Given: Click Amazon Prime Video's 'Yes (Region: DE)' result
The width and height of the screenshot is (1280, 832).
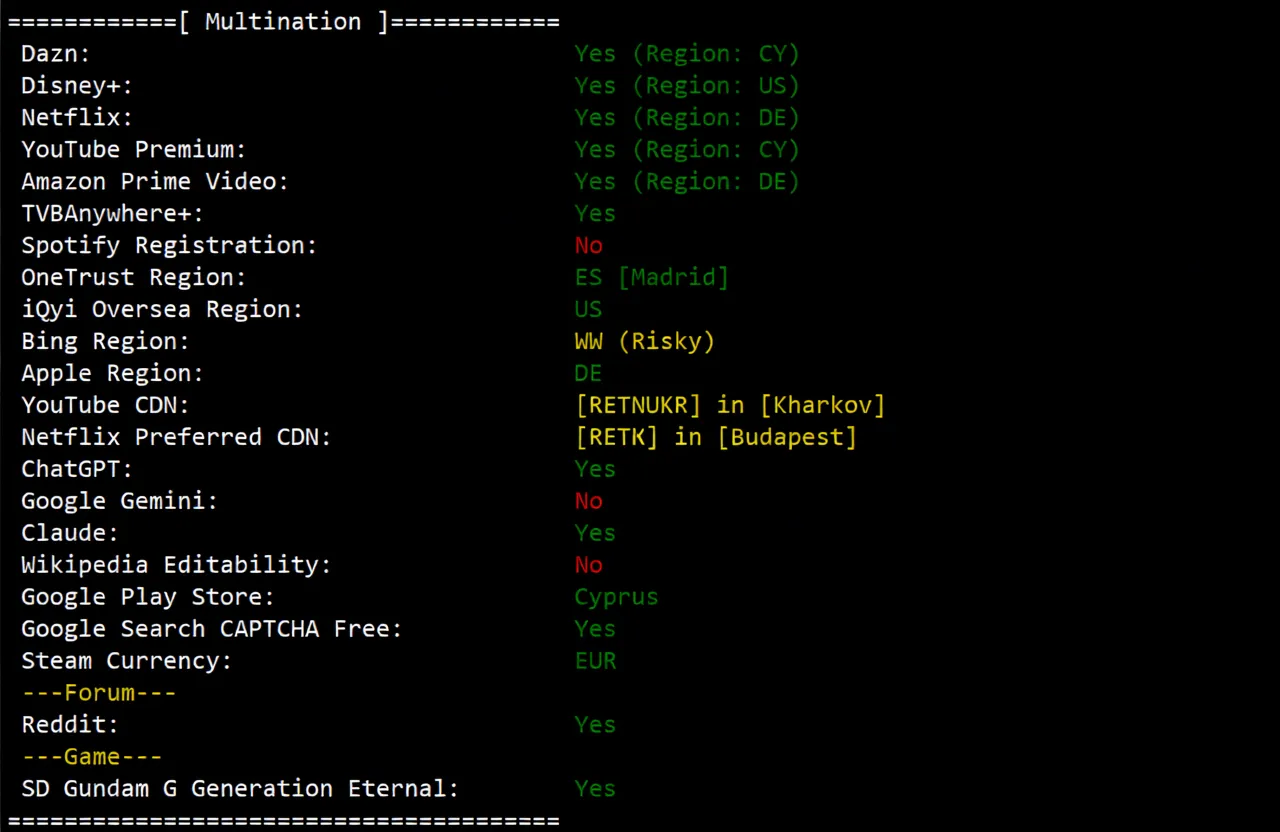Looking at the screenshot, I should (x=687, y=182).
